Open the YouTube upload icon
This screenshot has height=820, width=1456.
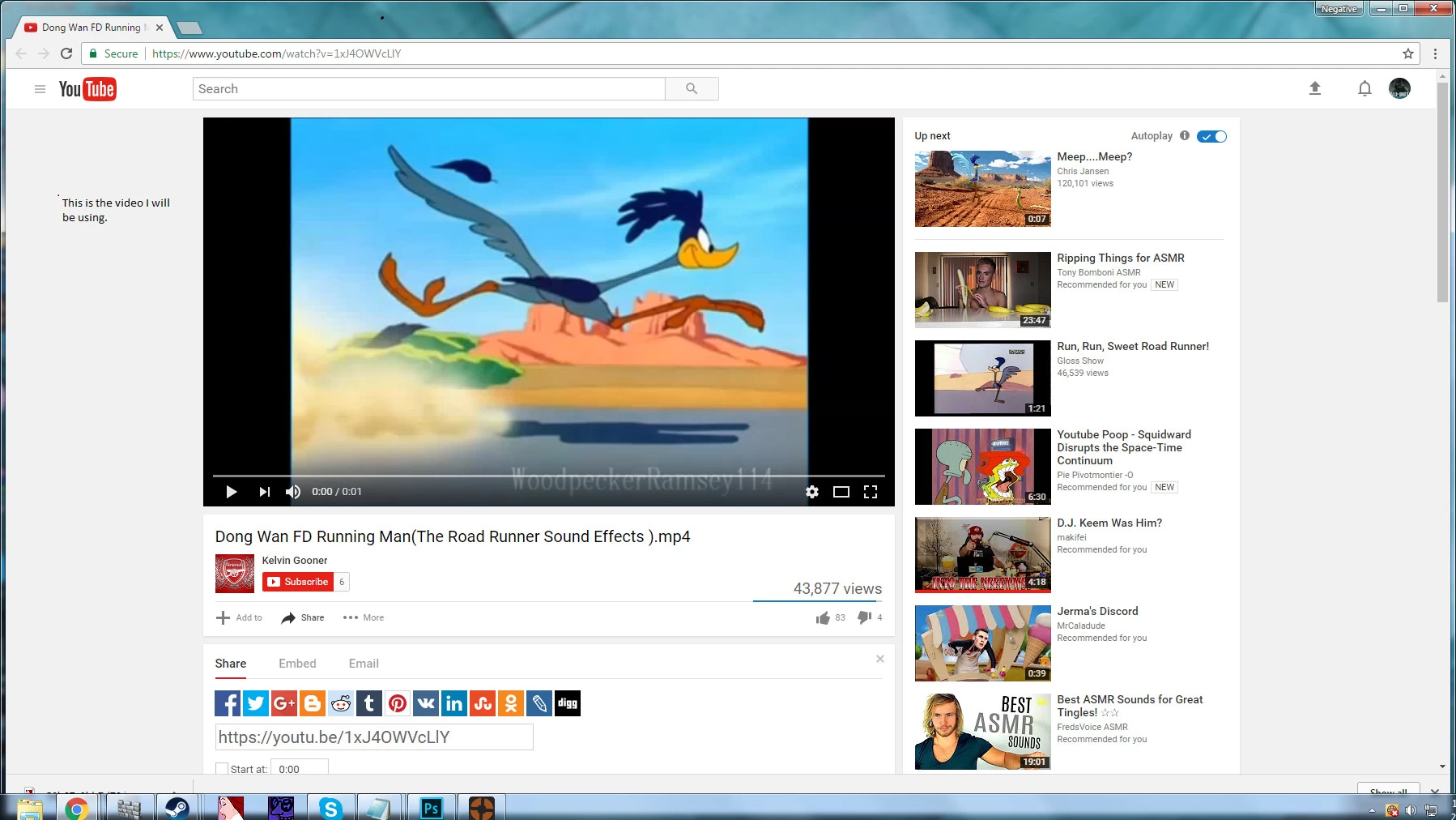pyautogui.click(x=1315, y=88)
